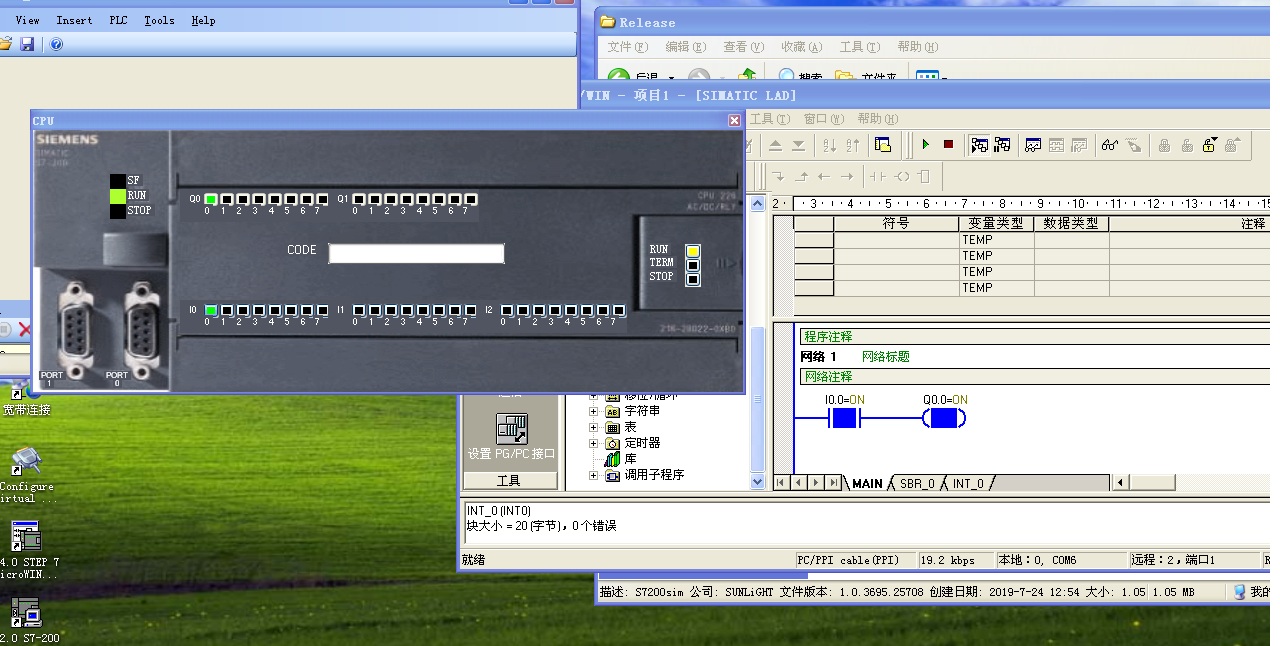Click the line down branch icon
This screenshot has height=646, width=1280.
[779, 176]
